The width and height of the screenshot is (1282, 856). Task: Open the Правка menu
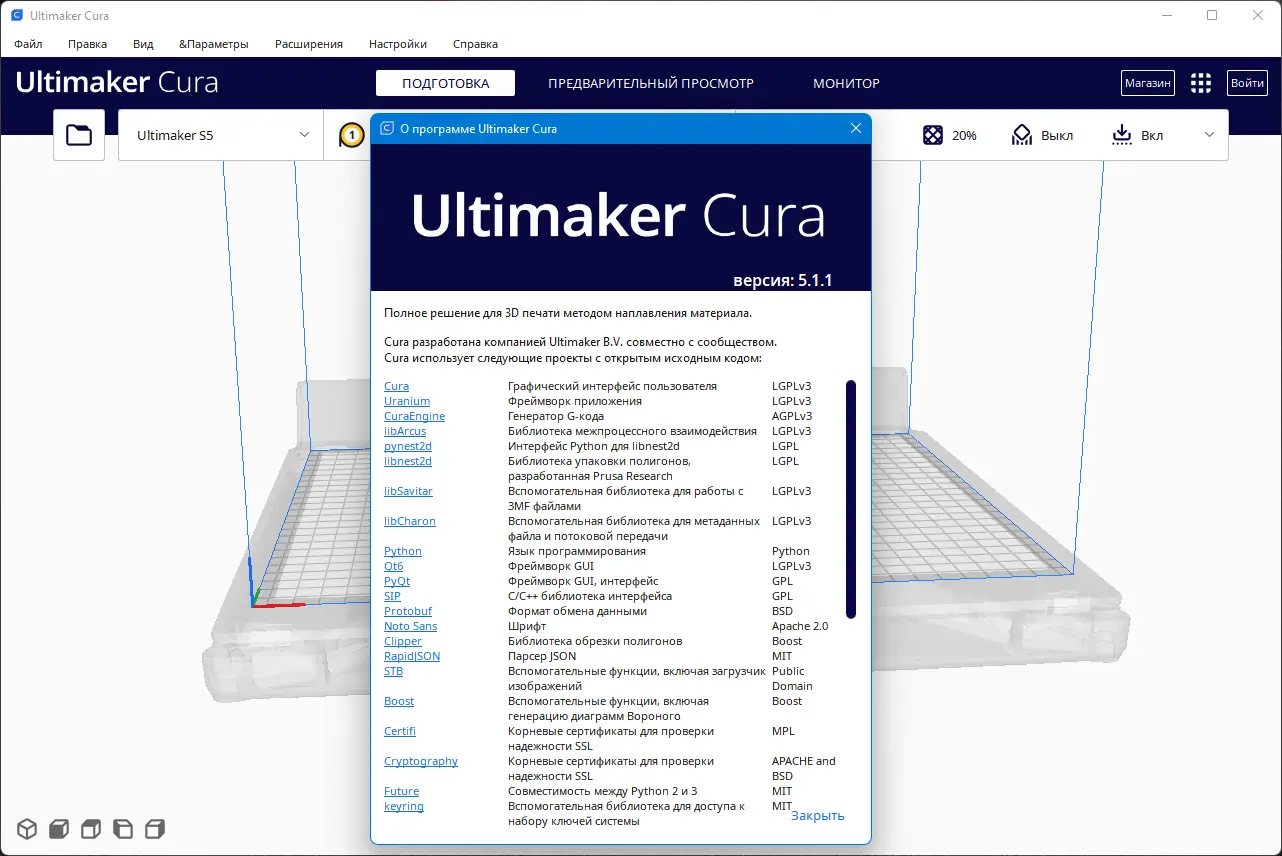[x=88, y=44]
